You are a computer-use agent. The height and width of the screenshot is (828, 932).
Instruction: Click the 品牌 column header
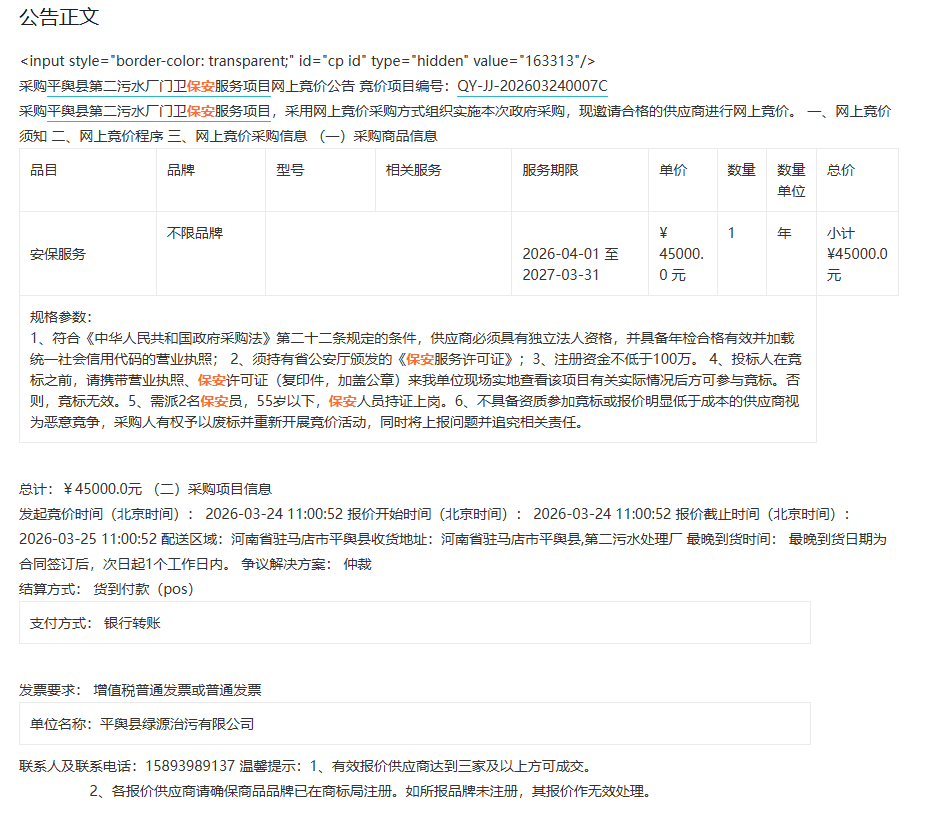tap(181, 171)
